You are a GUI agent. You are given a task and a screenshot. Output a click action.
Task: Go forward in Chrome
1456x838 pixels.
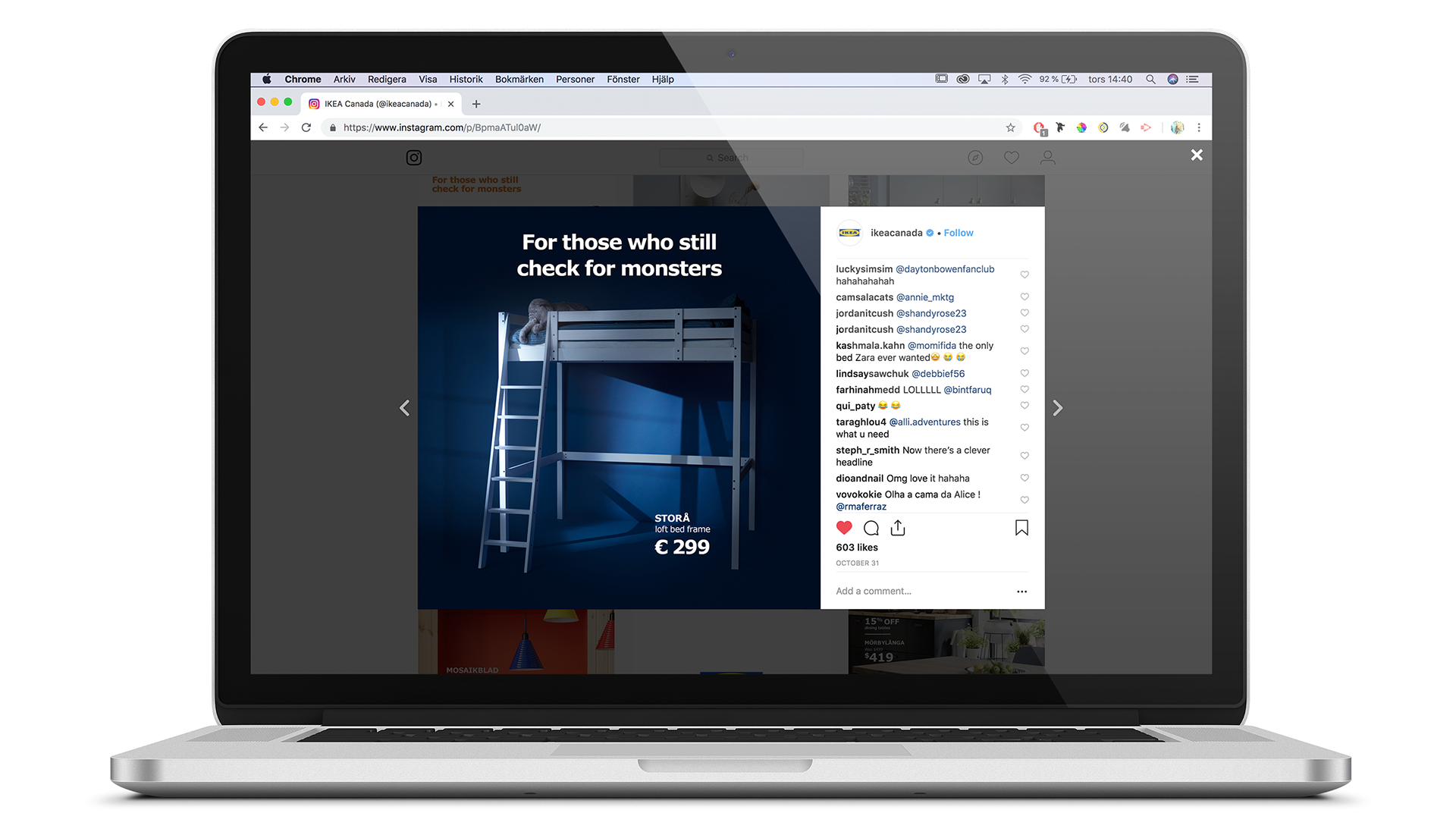(x=284, y=127)
